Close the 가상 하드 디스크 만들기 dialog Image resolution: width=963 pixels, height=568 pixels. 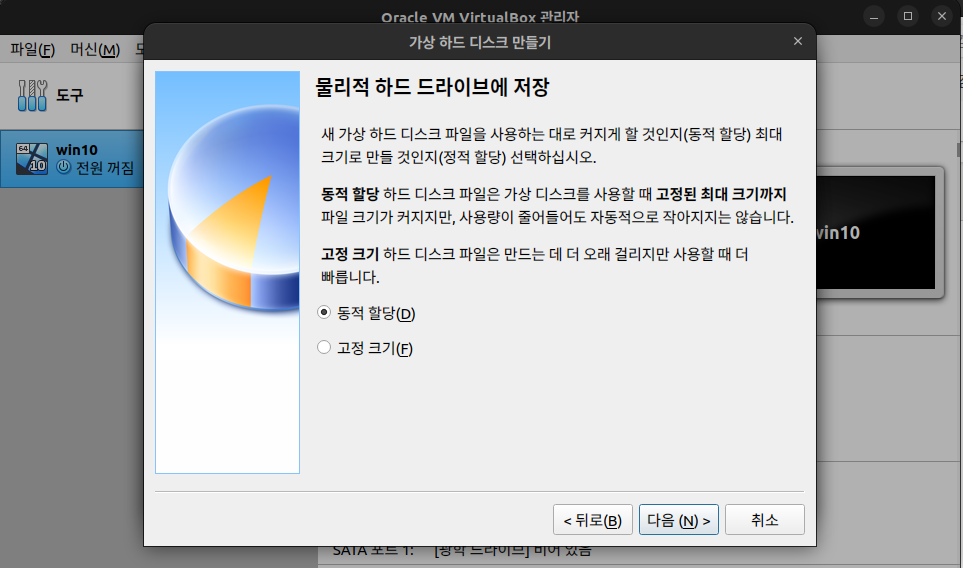(x=798, y=41)
